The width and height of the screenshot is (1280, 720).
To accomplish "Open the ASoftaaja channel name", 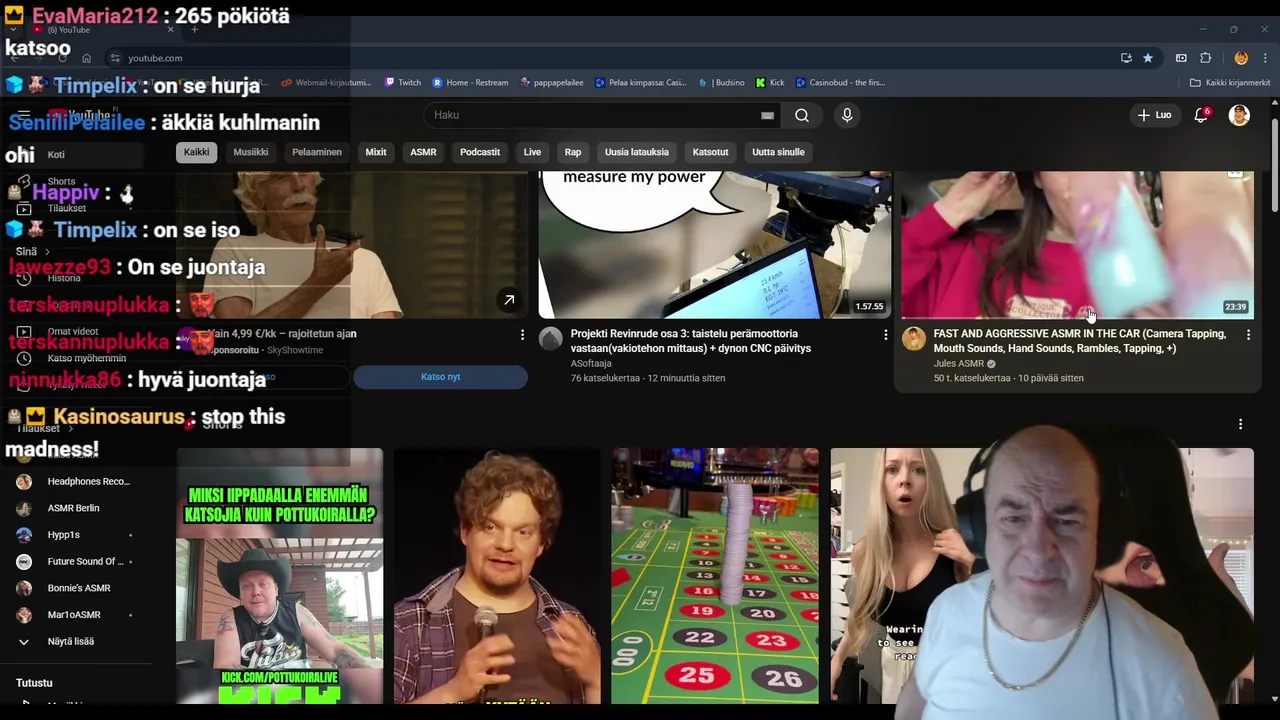I will pyautogui.click(x=591, y=364).
